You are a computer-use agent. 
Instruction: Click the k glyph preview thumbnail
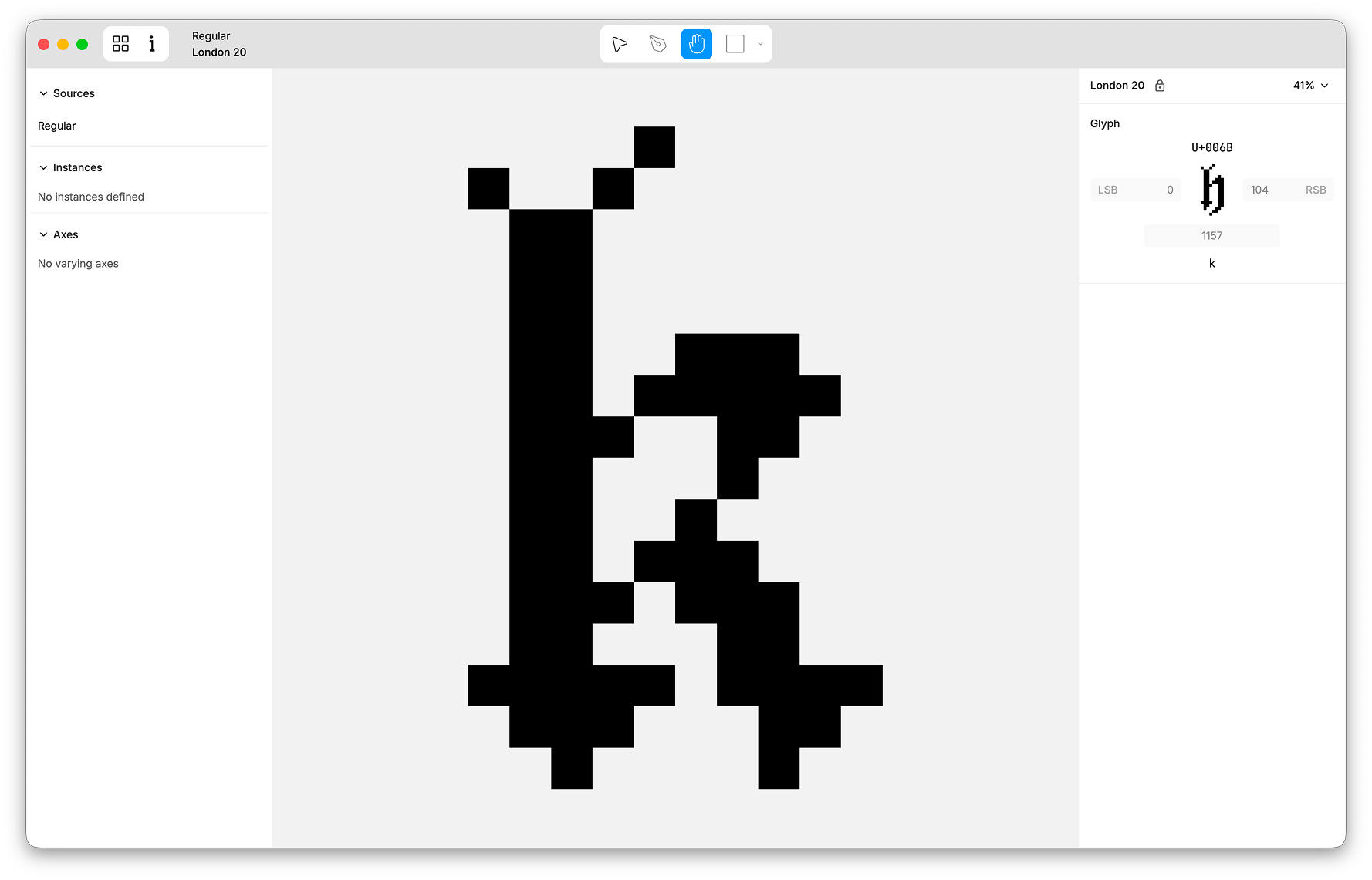tap(1212, 189)
